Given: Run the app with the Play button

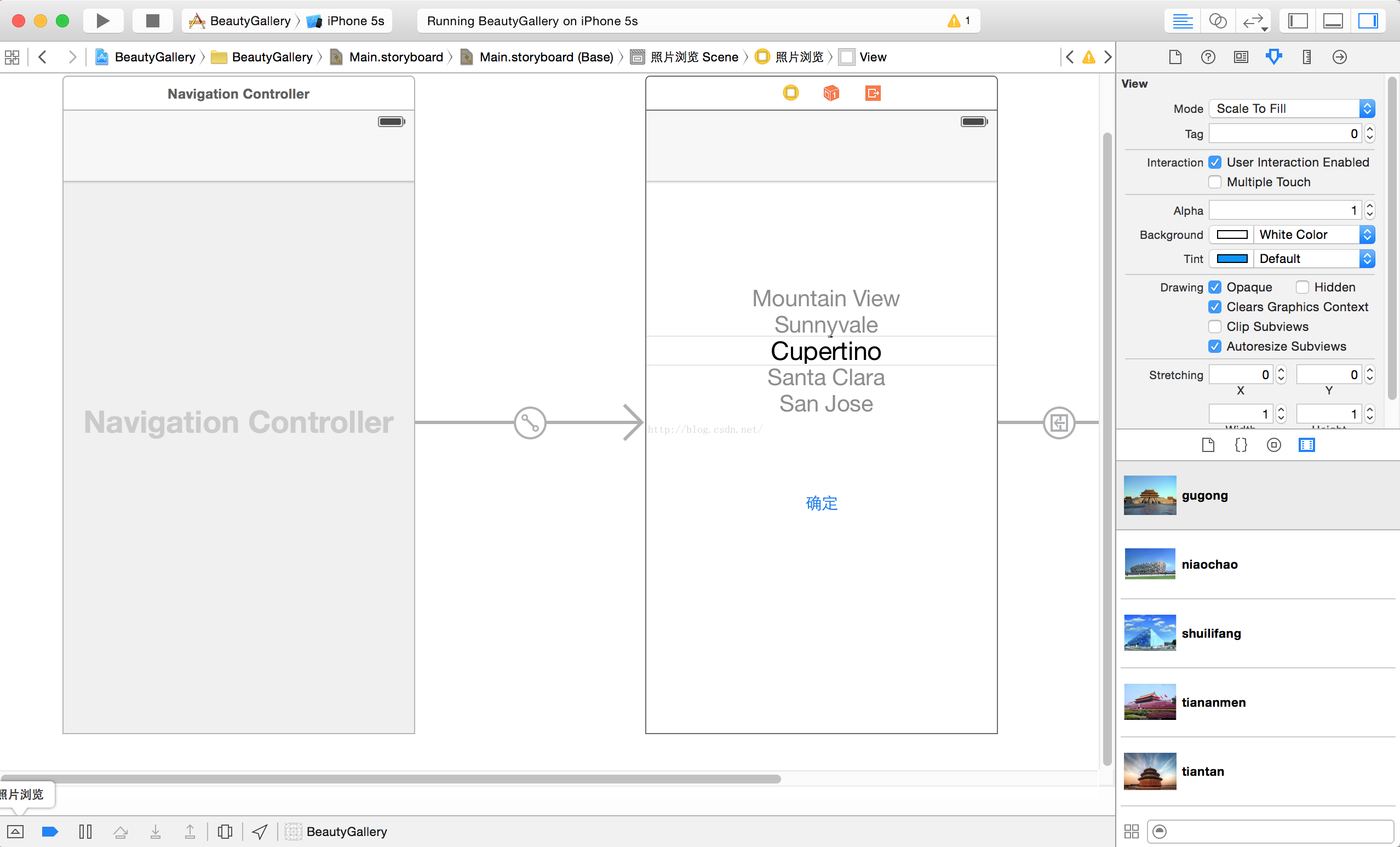Looking at the screenshot, I should click(103, 21).
